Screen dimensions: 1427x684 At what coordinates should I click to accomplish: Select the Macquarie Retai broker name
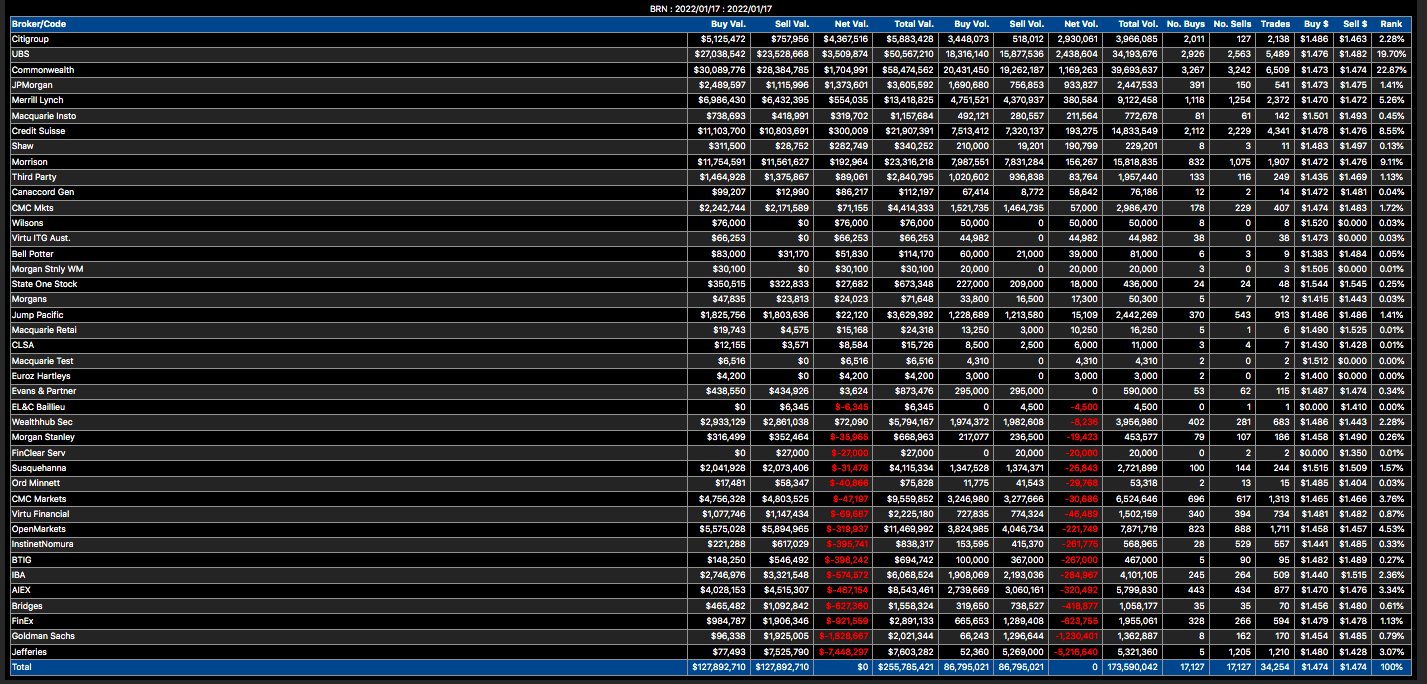click(43, 330)
